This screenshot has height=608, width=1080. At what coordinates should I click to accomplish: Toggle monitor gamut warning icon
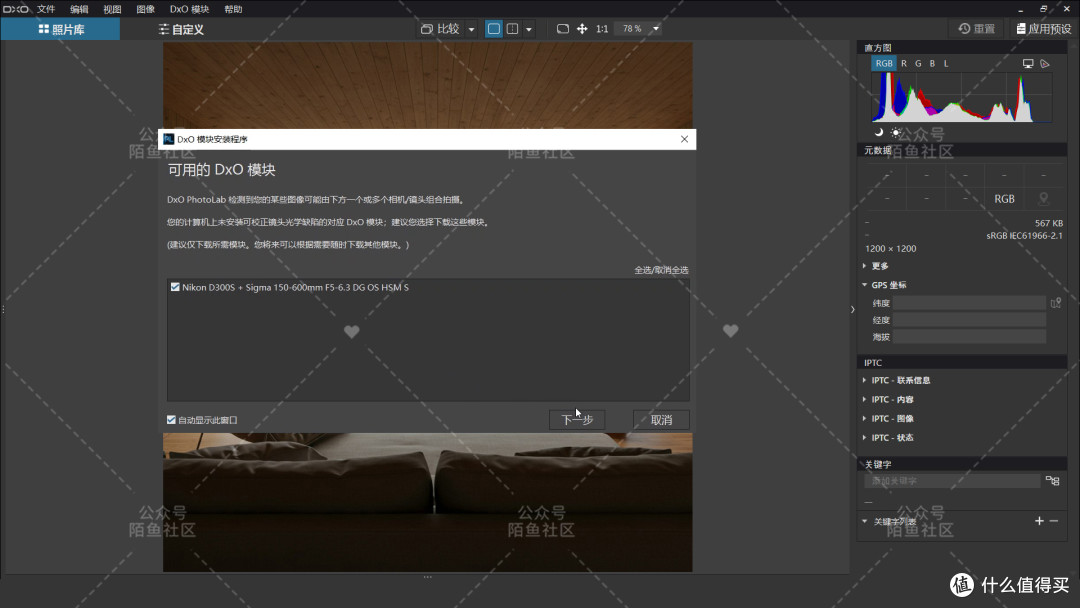(x=1028, y=63)
